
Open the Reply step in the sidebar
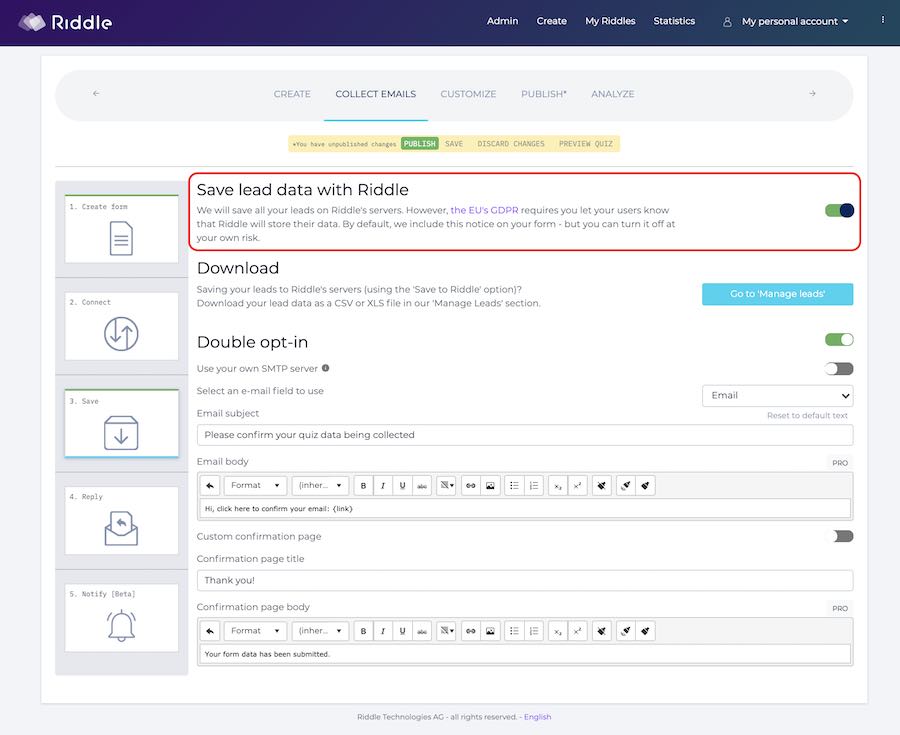pyautogui.click(x=122, y=520)
